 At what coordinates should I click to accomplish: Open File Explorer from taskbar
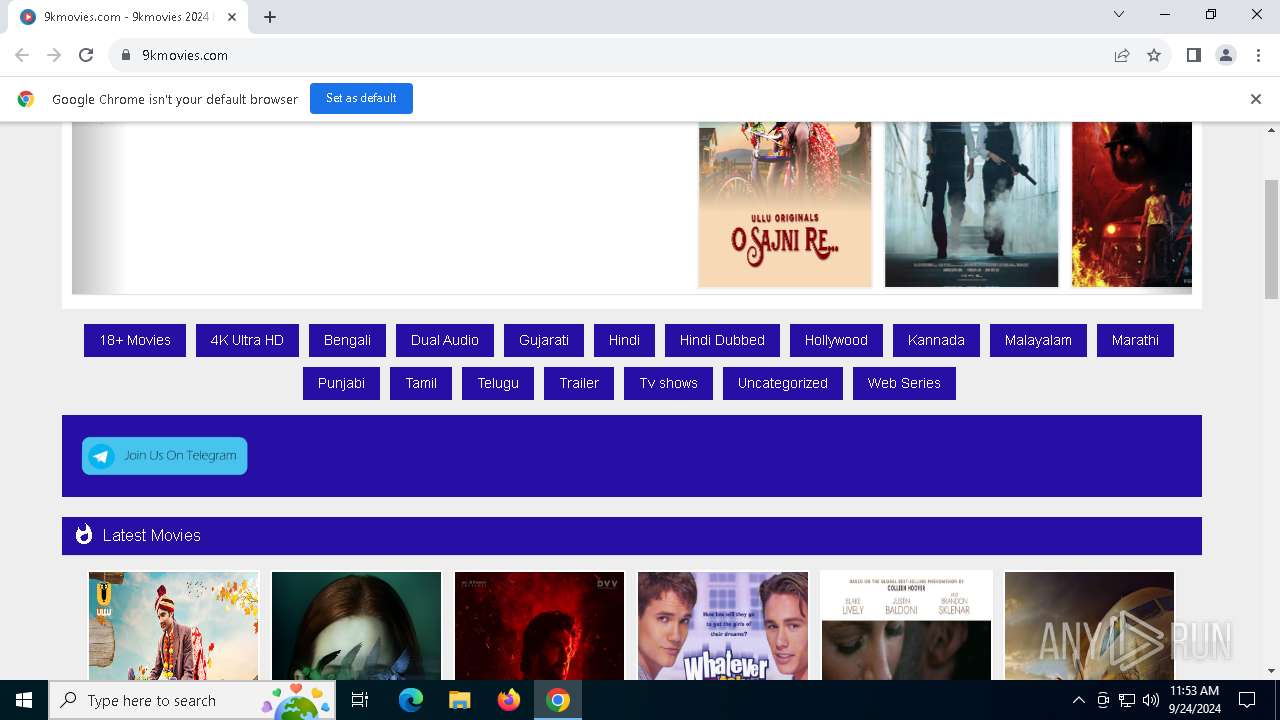coord(460,700)
